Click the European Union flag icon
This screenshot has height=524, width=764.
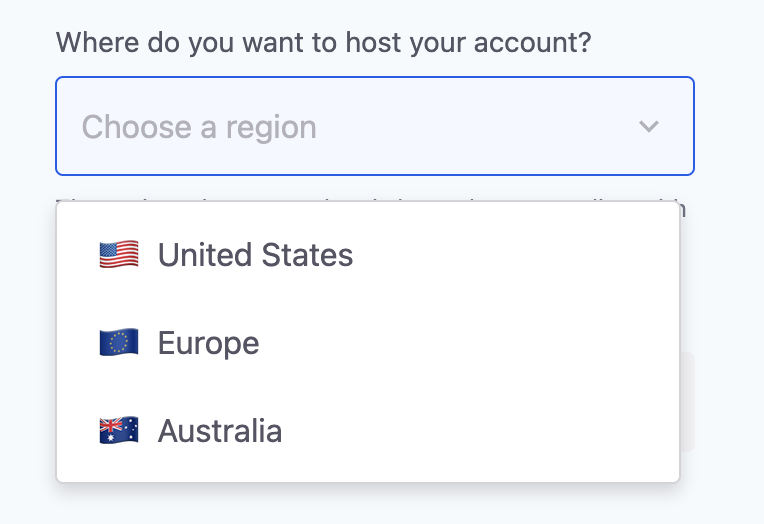[118, 343]
